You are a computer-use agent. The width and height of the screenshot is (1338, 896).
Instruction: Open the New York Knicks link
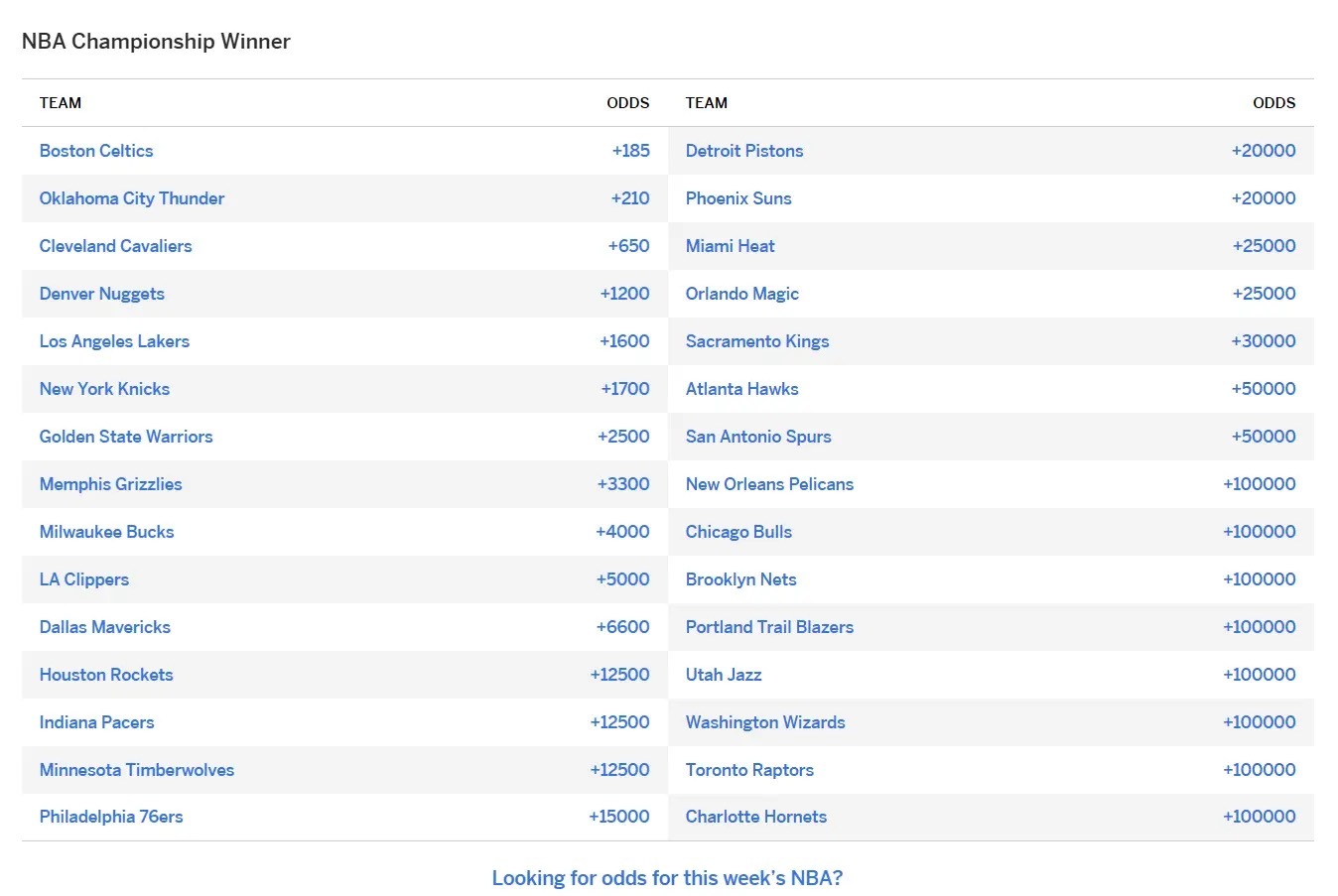[x=104, y=389]
